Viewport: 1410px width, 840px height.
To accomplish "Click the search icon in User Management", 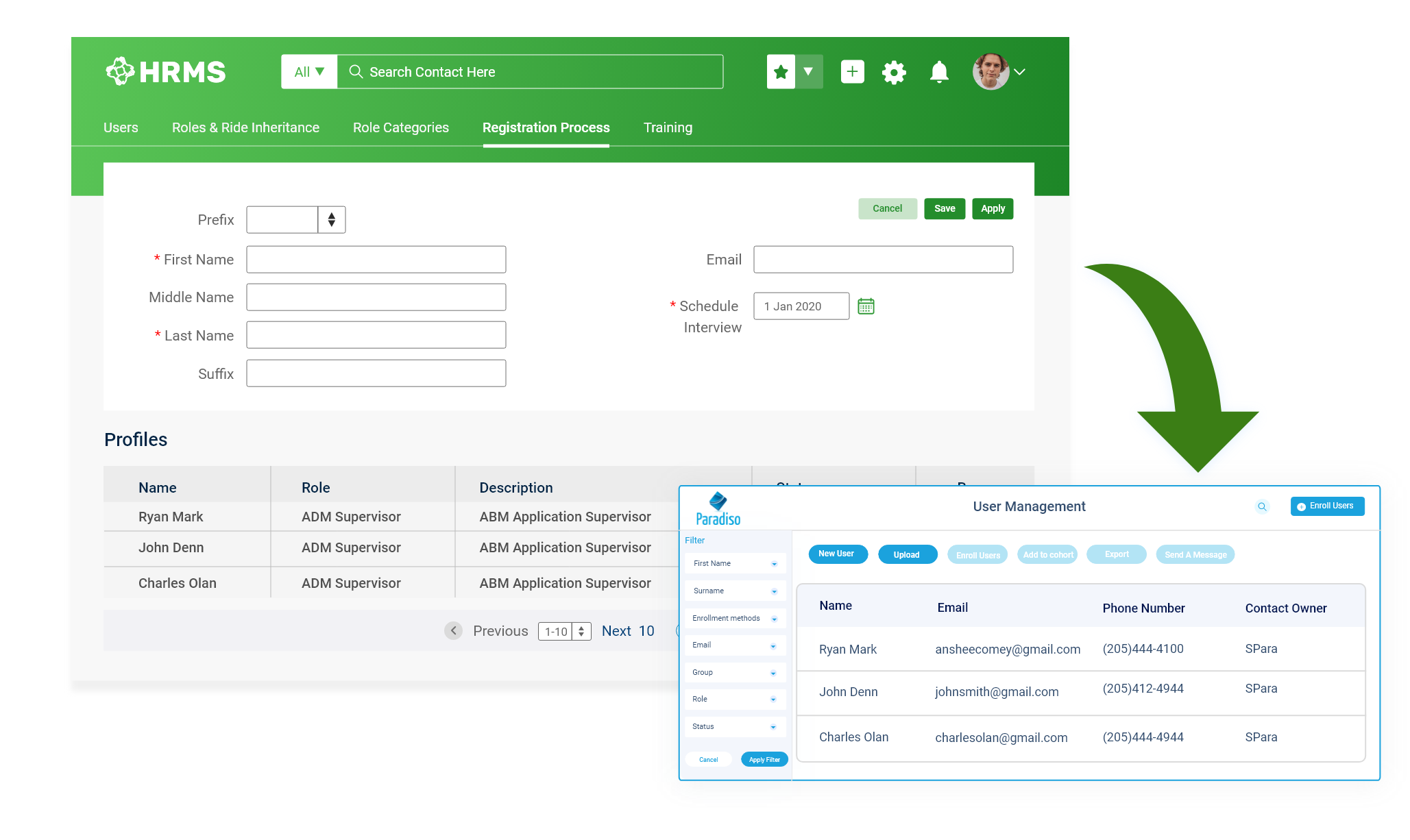I will (1262, 506).
